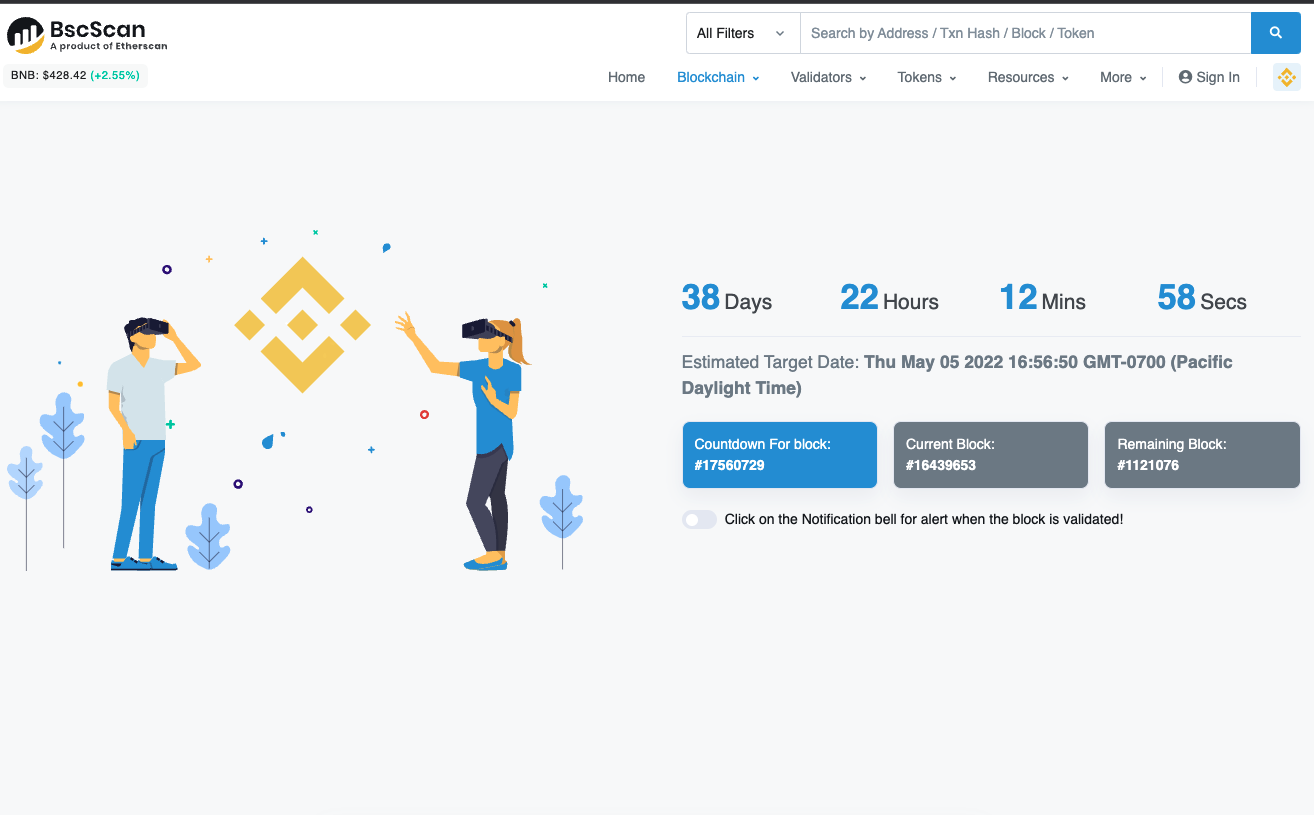Click the 22 Hours countdown value

tap(889, 298)
